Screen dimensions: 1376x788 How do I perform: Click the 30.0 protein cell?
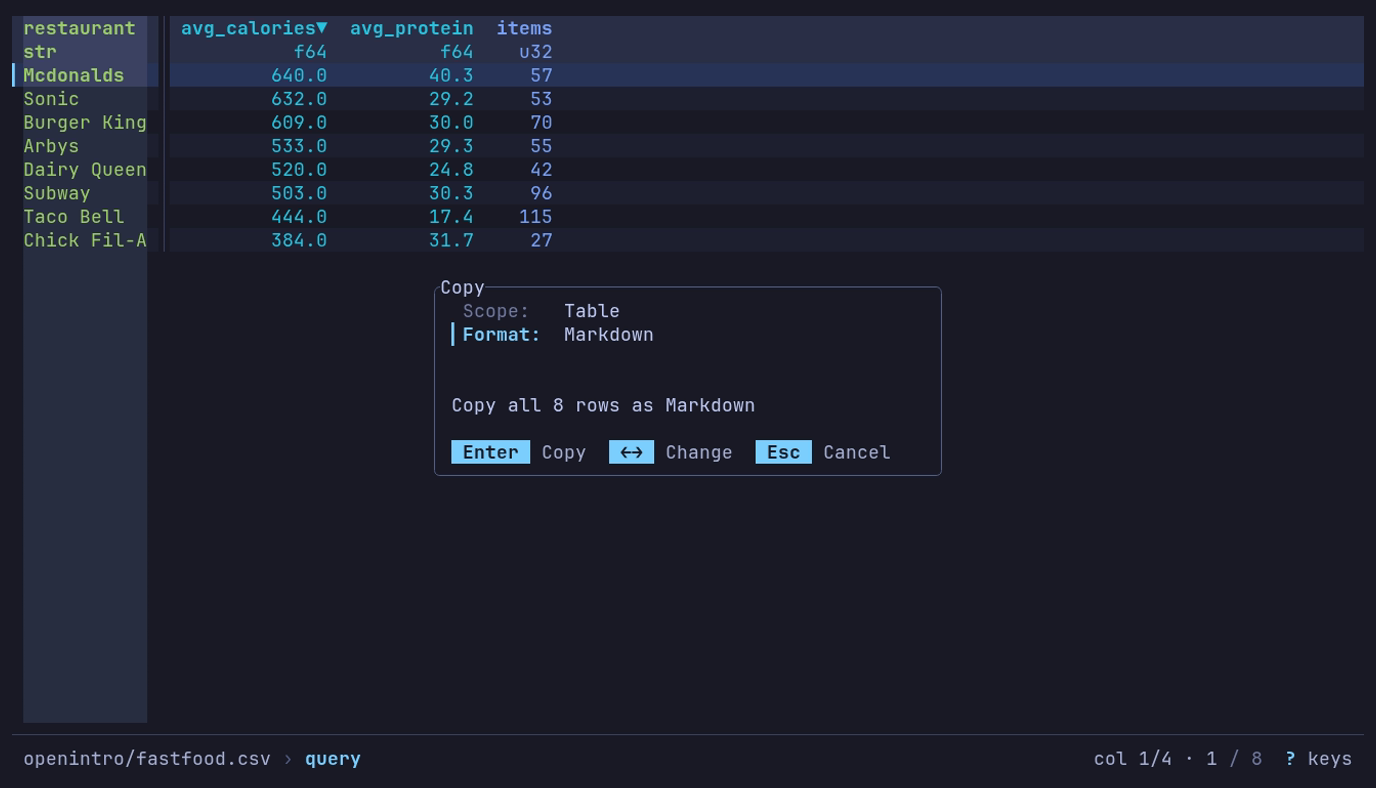click(451, 122)
